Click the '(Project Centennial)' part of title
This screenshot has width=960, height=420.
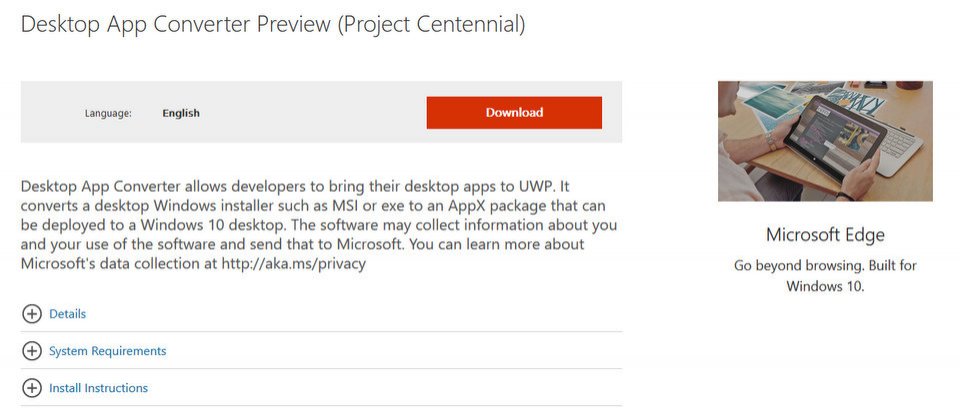point(432,24)
